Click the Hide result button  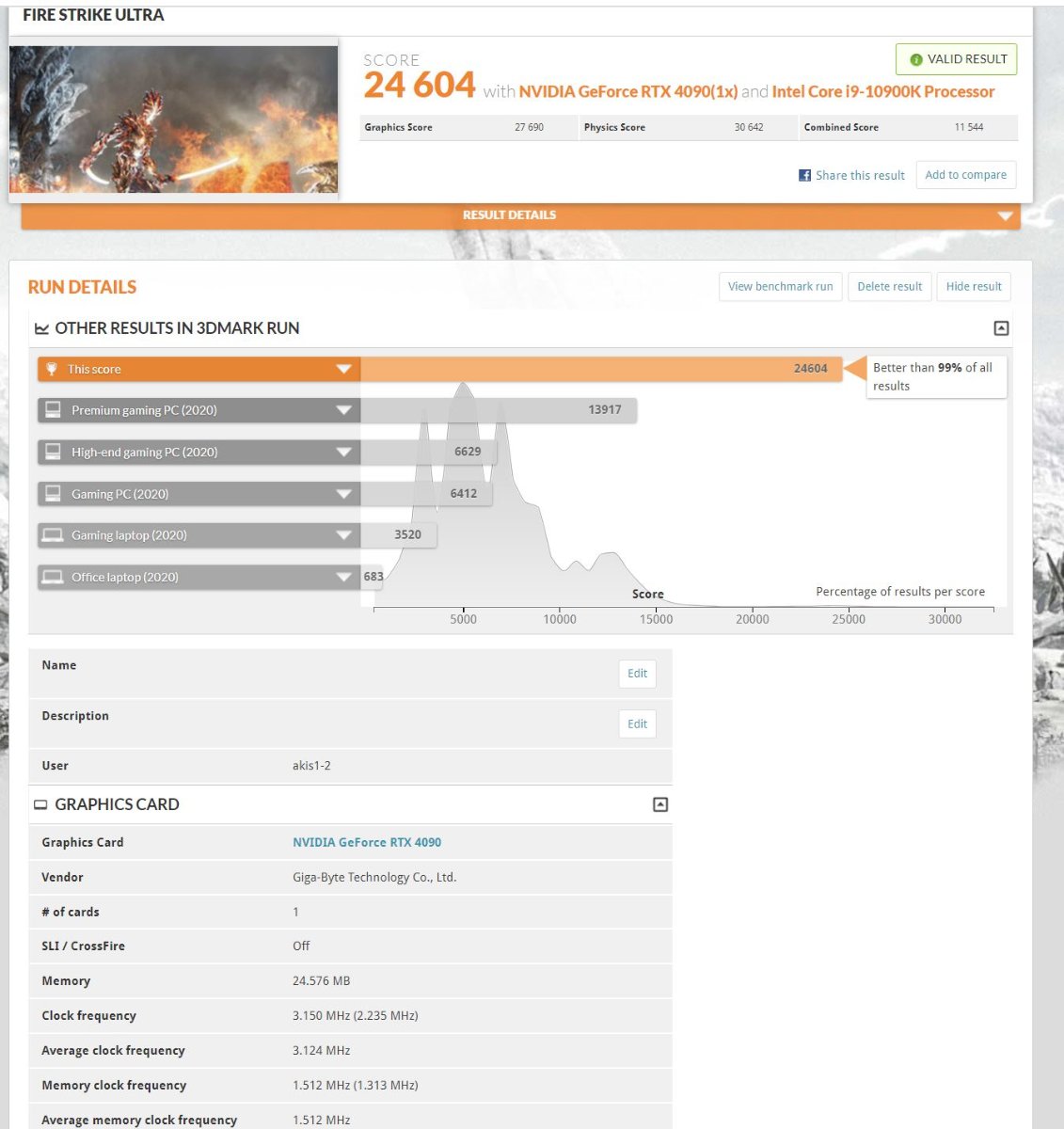click(974, 287)
